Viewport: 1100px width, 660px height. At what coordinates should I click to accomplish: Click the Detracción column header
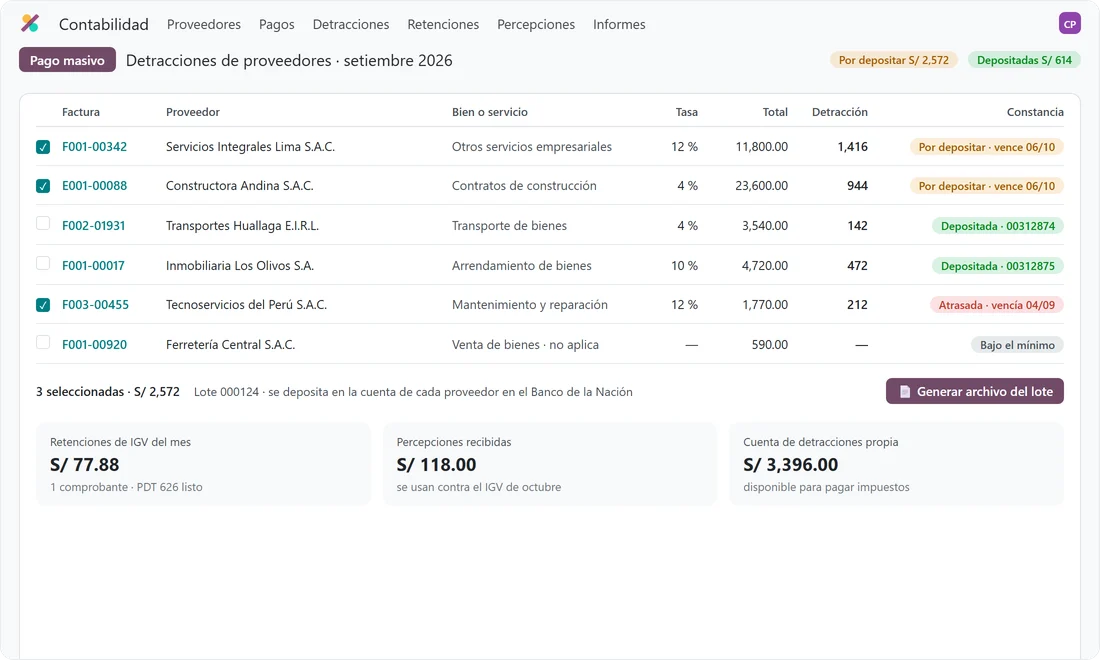click(x=840, y=112)
